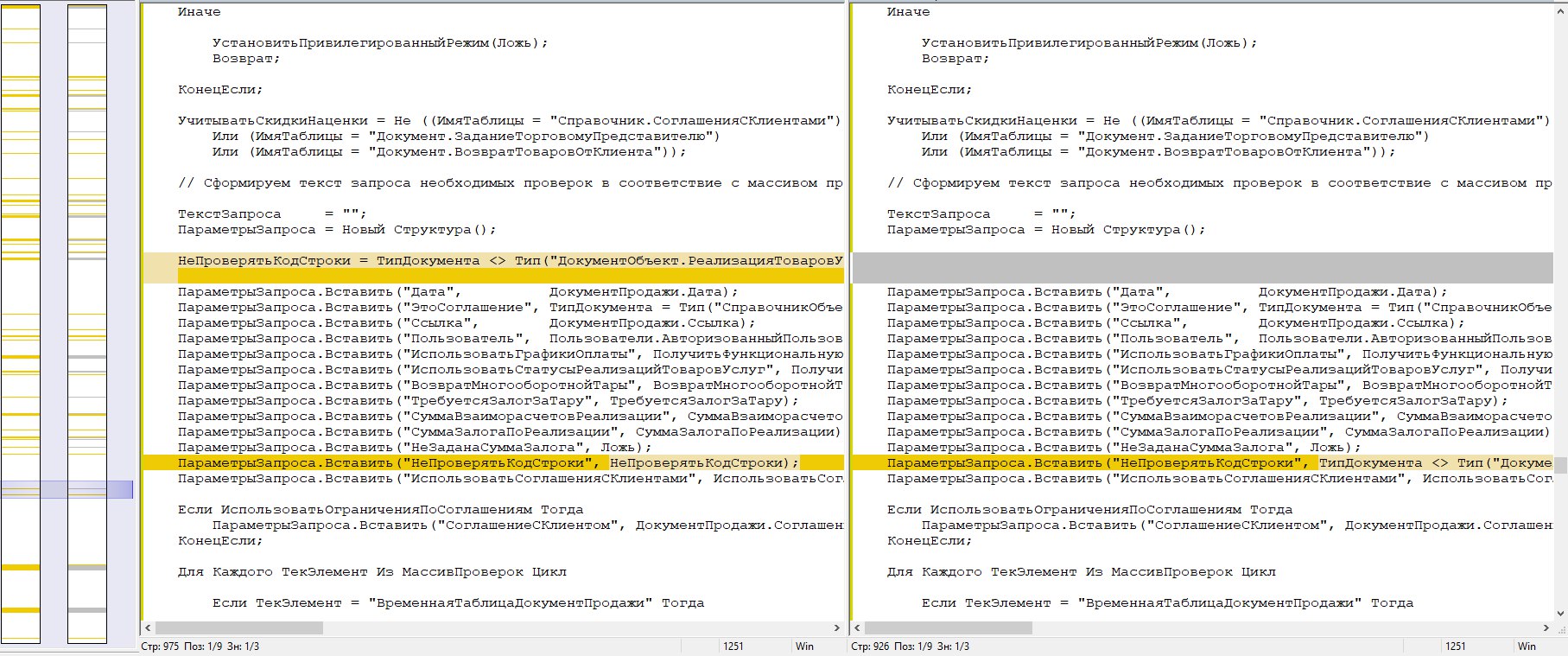
Task: Click left pane Вставить("СуммаВзаиморасчетовРеализации") line
Action: tap(510, 417)
